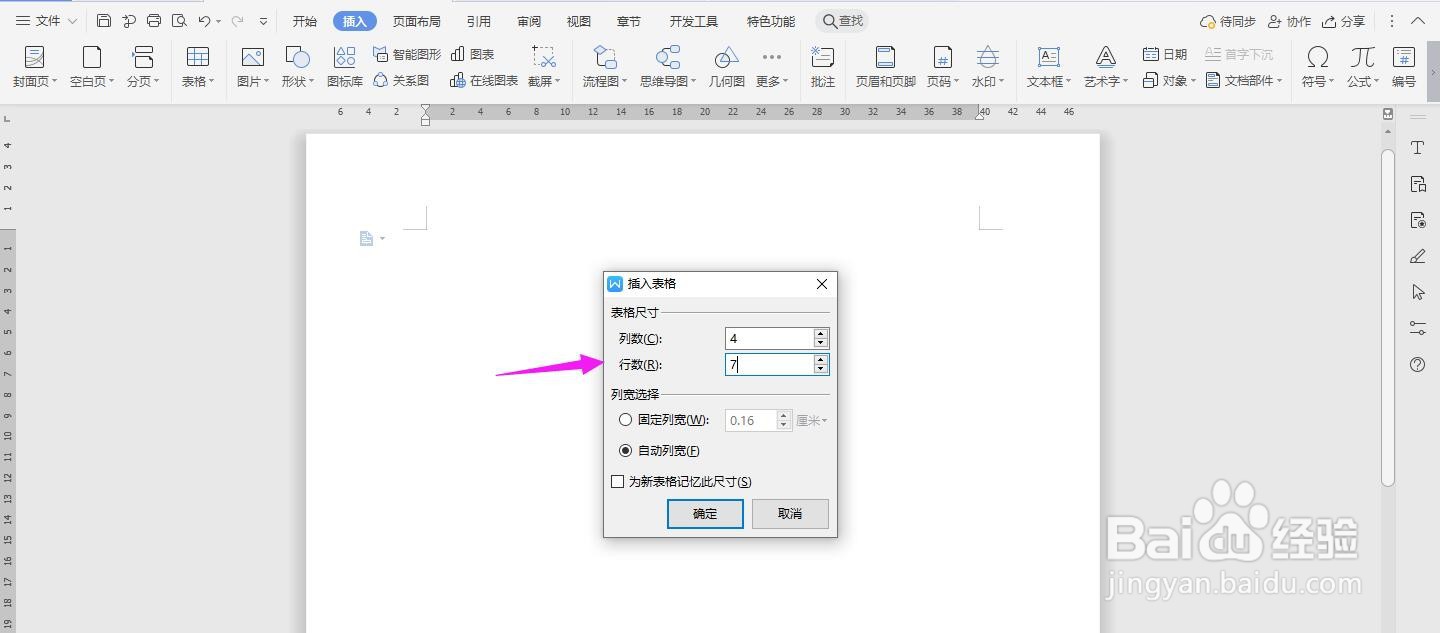This screenshot has height=633, width=1440.
Task: Click the Print Preview icon
Action: click(179, 21)
